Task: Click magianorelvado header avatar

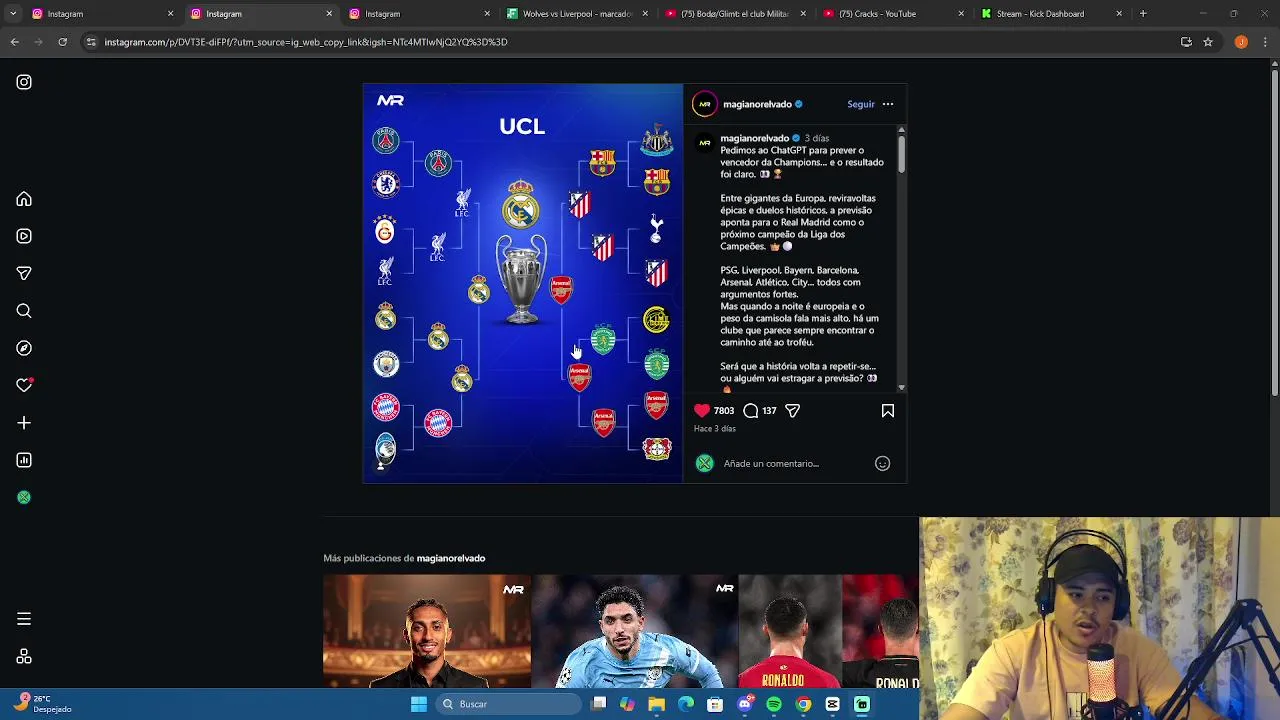Action: [x=705, y=104]
